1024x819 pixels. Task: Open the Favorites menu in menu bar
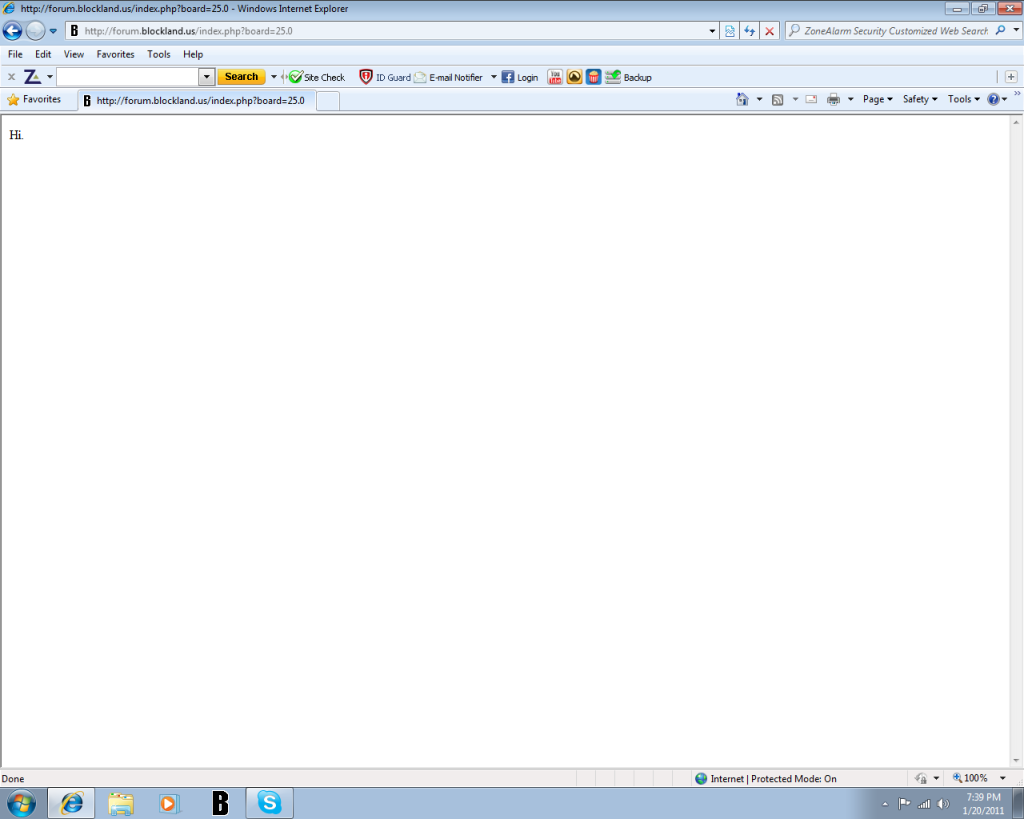pyautogui.click(x=115, y=54)
